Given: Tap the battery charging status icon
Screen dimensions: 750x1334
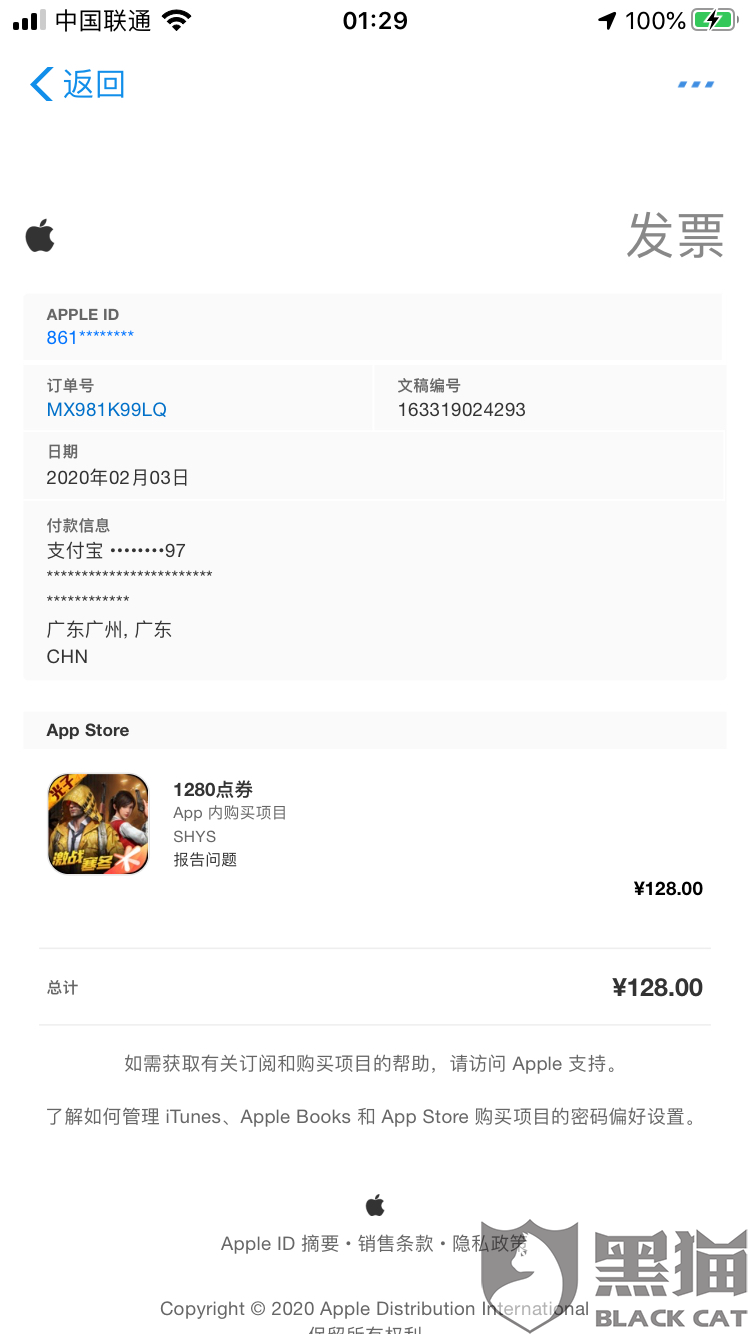Looking at the screenshot, I should click(714, 20).
